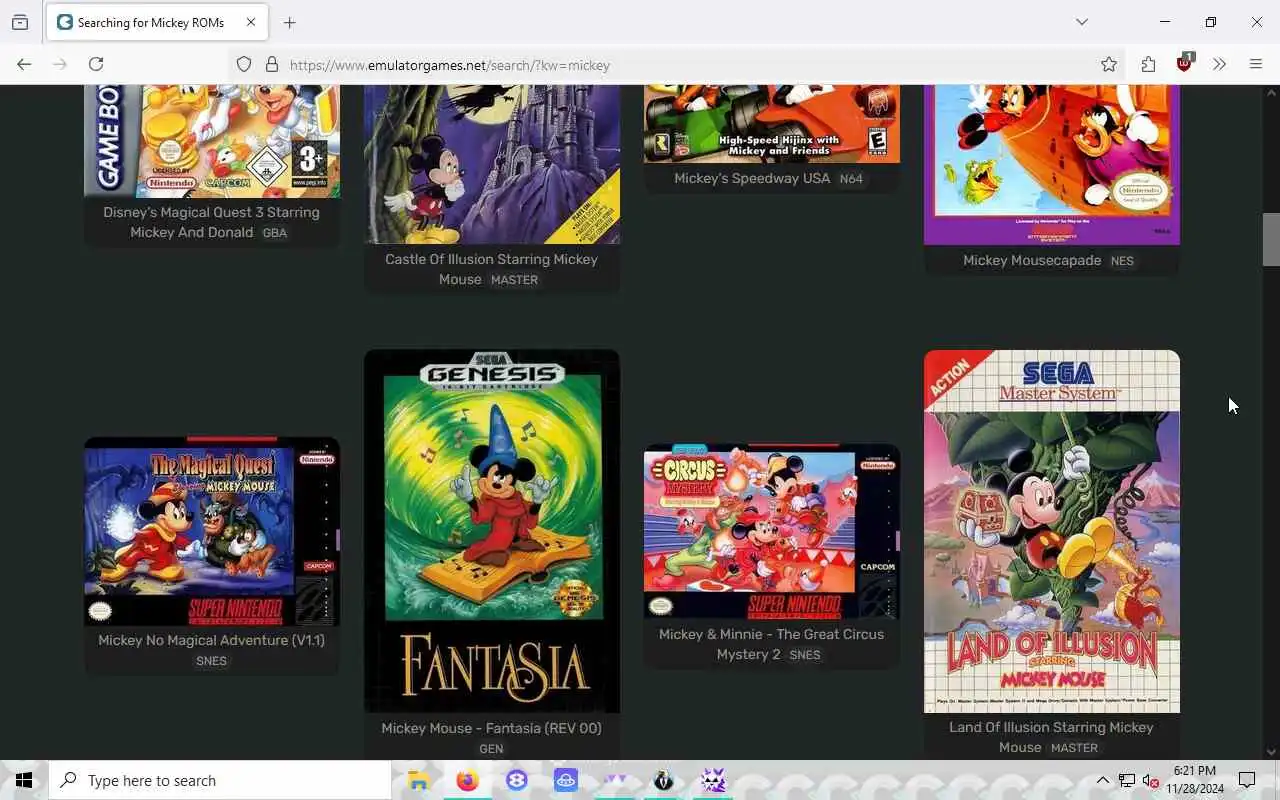Open File Explorer from the taskbar
The height and width of the screenshot is (800, 1280).
[x=419, y=780]
